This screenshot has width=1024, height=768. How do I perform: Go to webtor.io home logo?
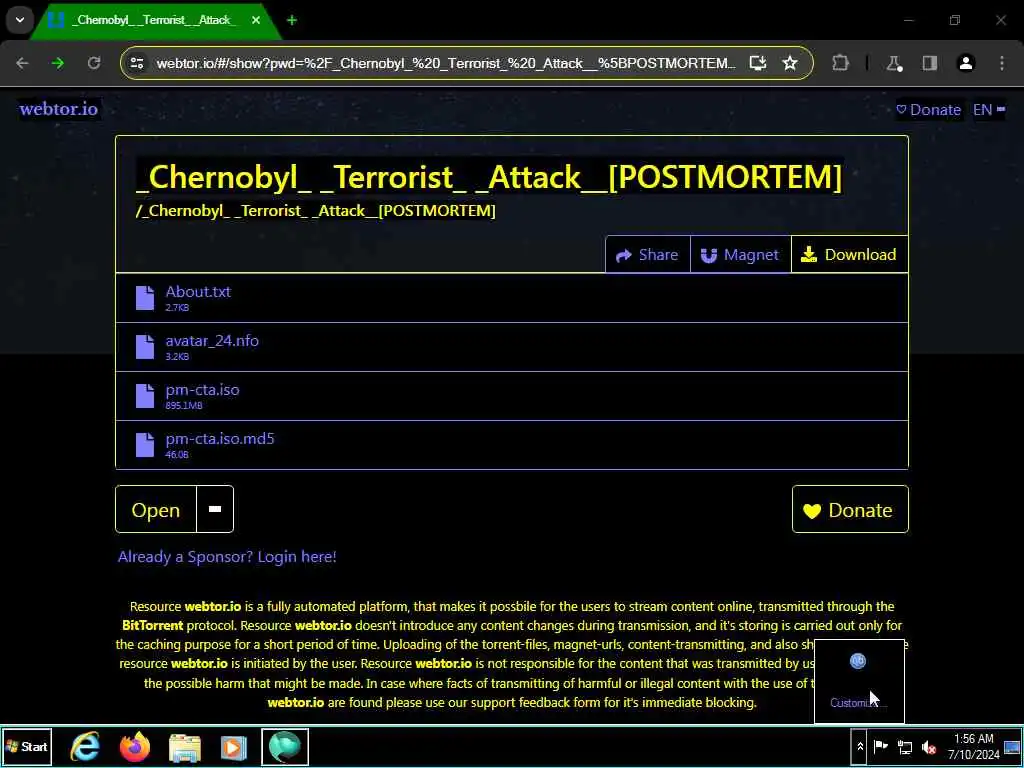[59, 109]
